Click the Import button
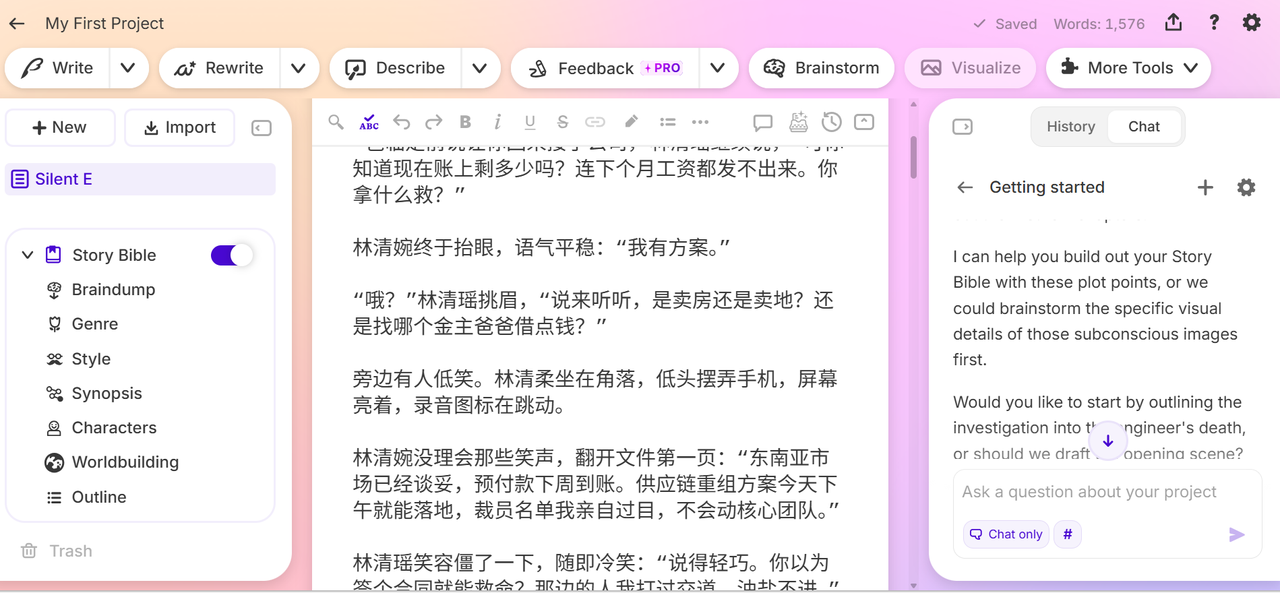 click(x=180, y=128)
